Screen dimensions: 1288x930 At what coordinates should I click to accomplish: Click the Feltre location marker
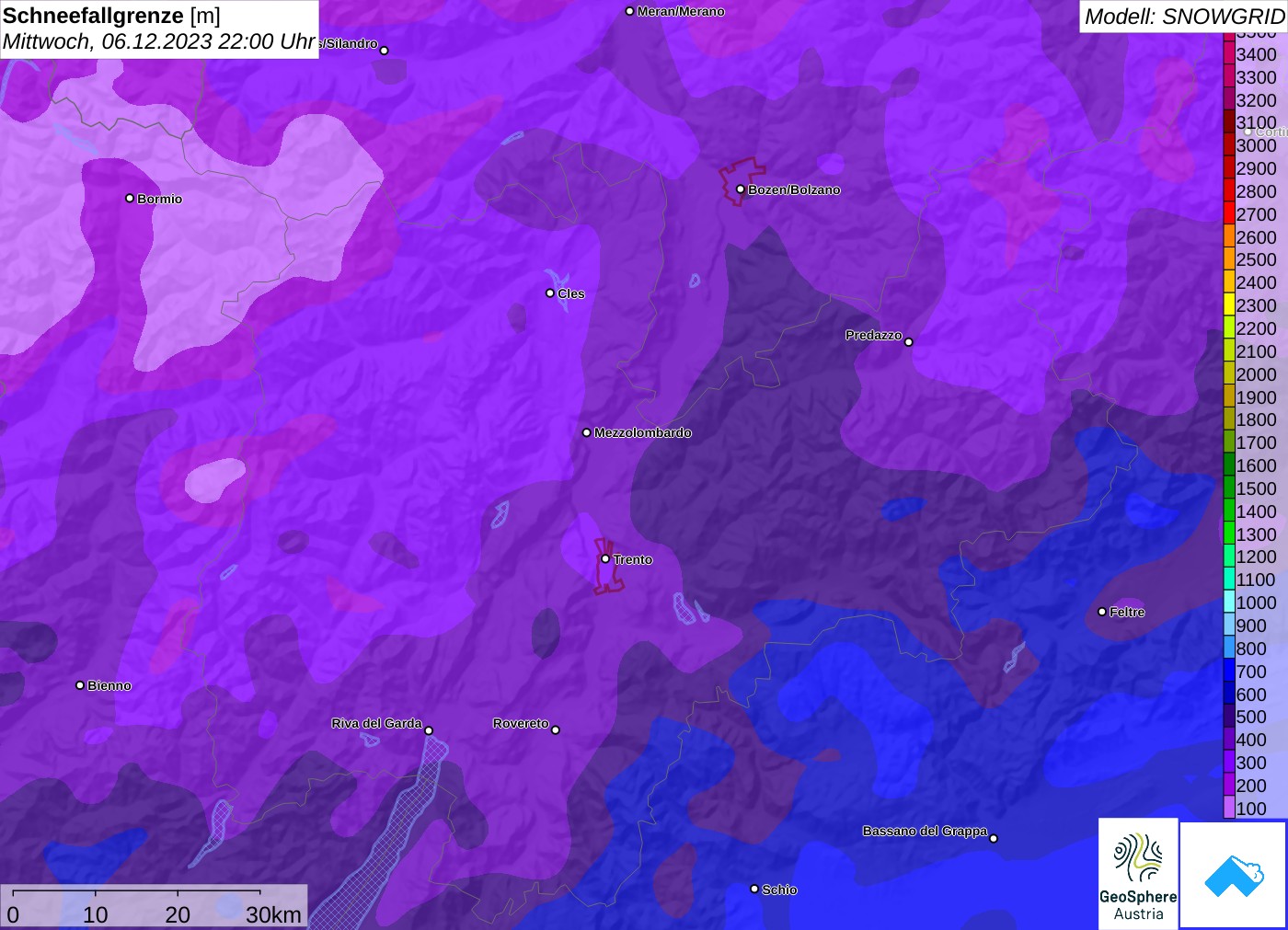(1102, 612)
